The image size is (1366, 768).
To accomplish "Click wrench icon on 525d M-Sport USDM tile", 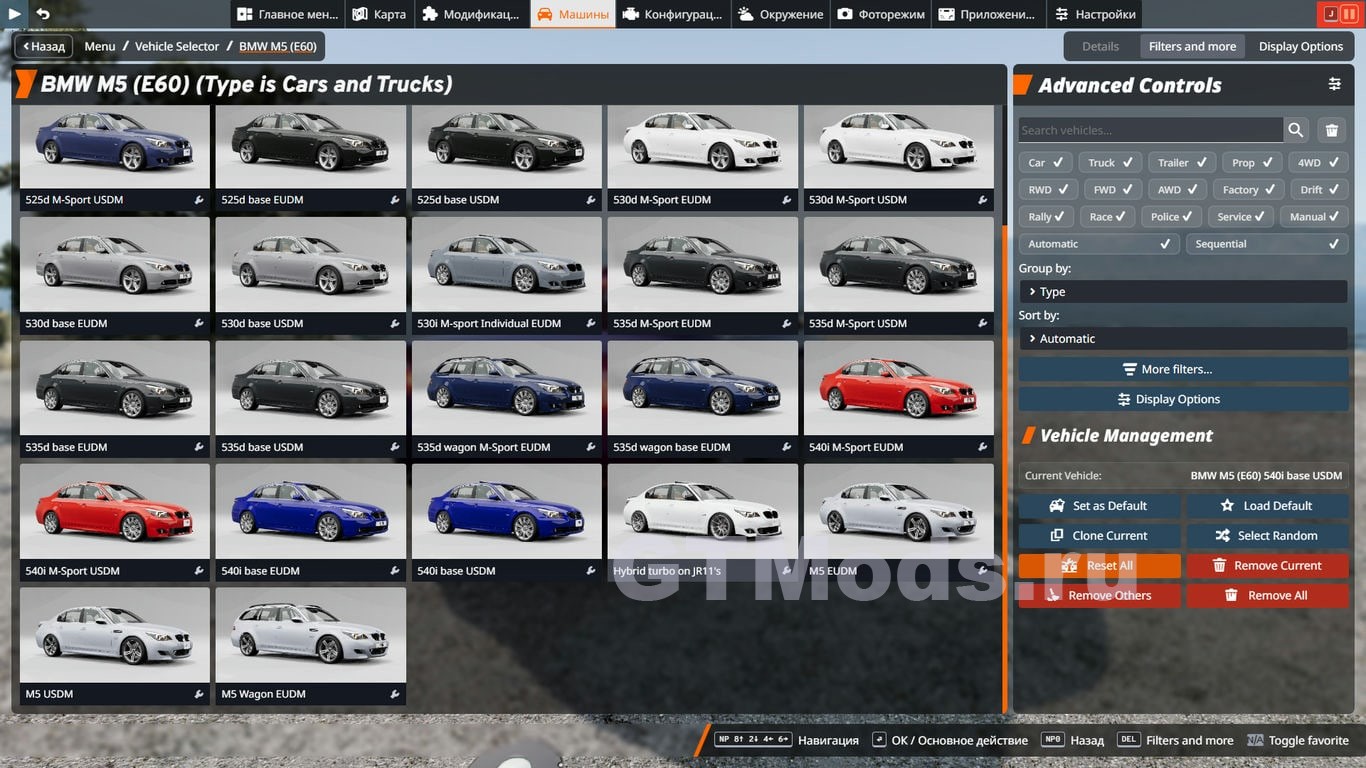I will [x=199, y=200].
